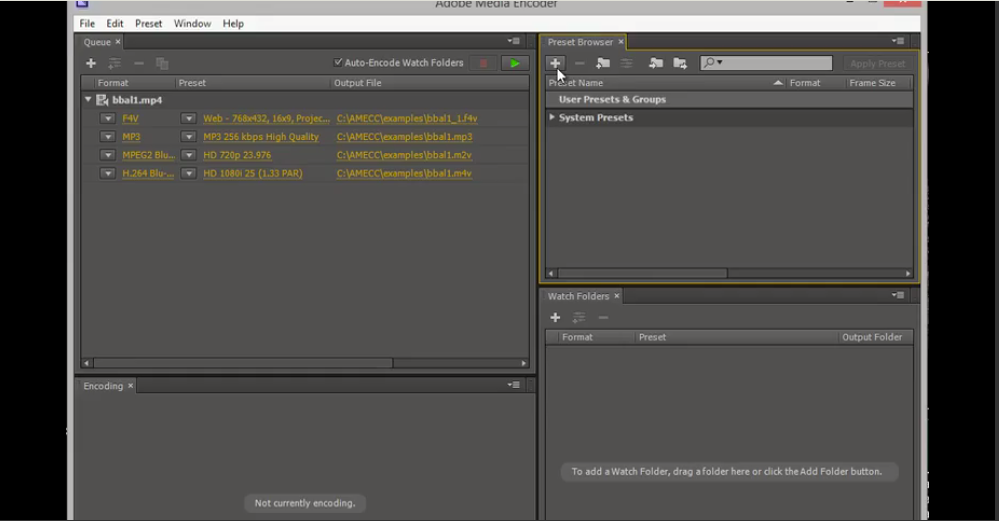
Task: Create new preset in Preset Browser
Action: pyautogui.click(x=555, y=63)
